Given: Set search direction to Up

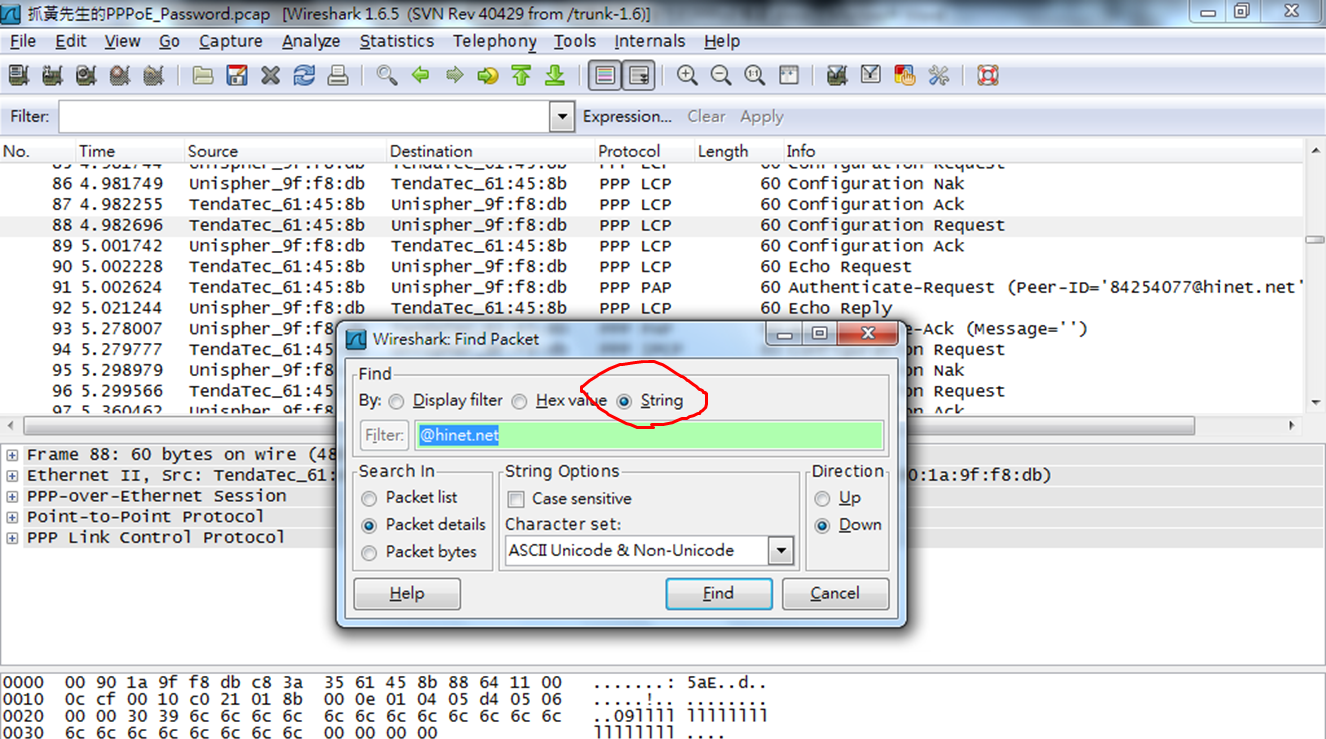Looking at the screenshot, I should click(823, 499).
